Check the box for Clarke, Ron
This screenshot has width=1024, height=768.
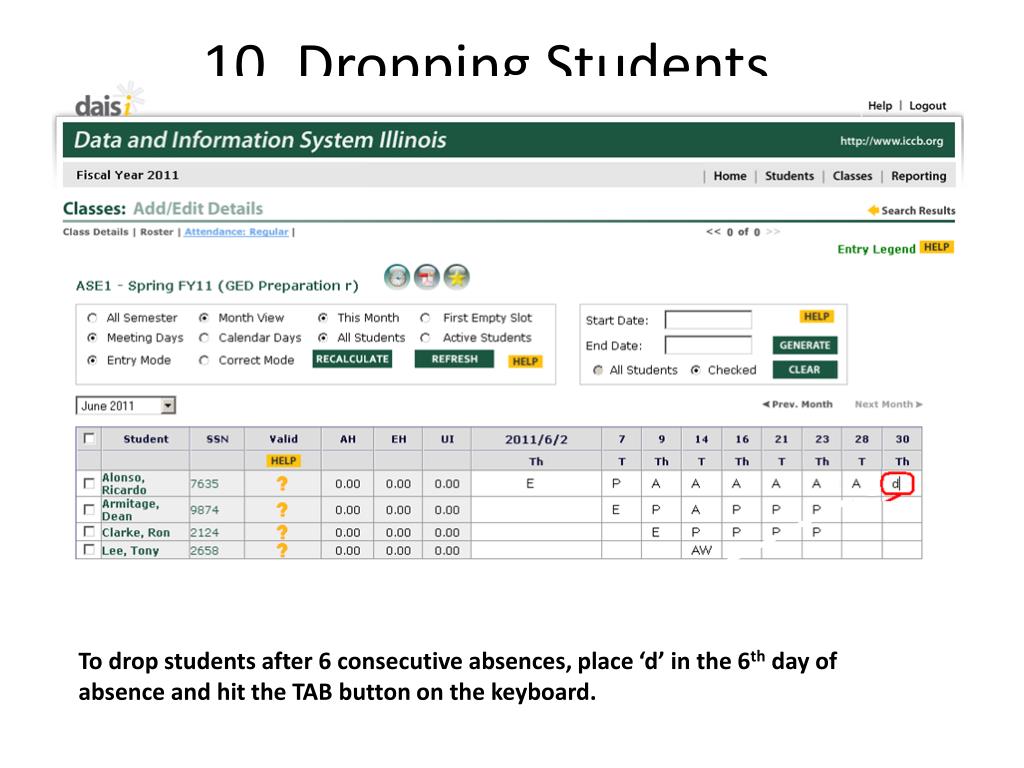tap(89, 532)
